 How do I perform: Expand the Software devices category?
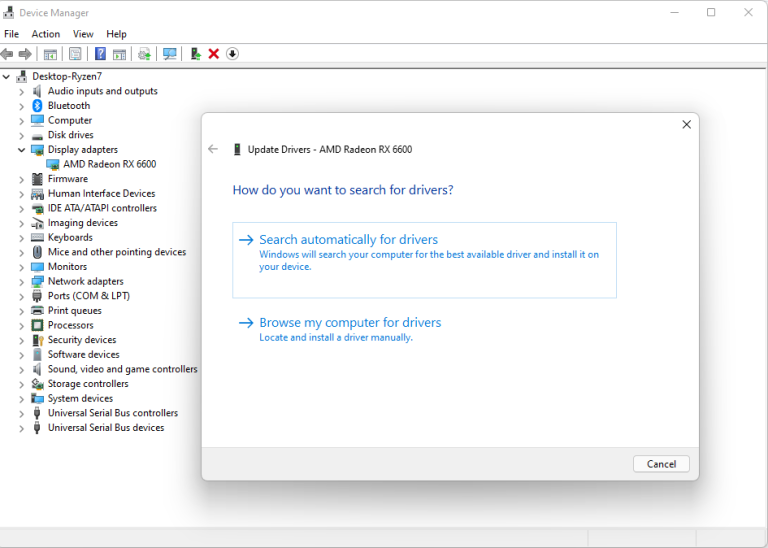22,356
